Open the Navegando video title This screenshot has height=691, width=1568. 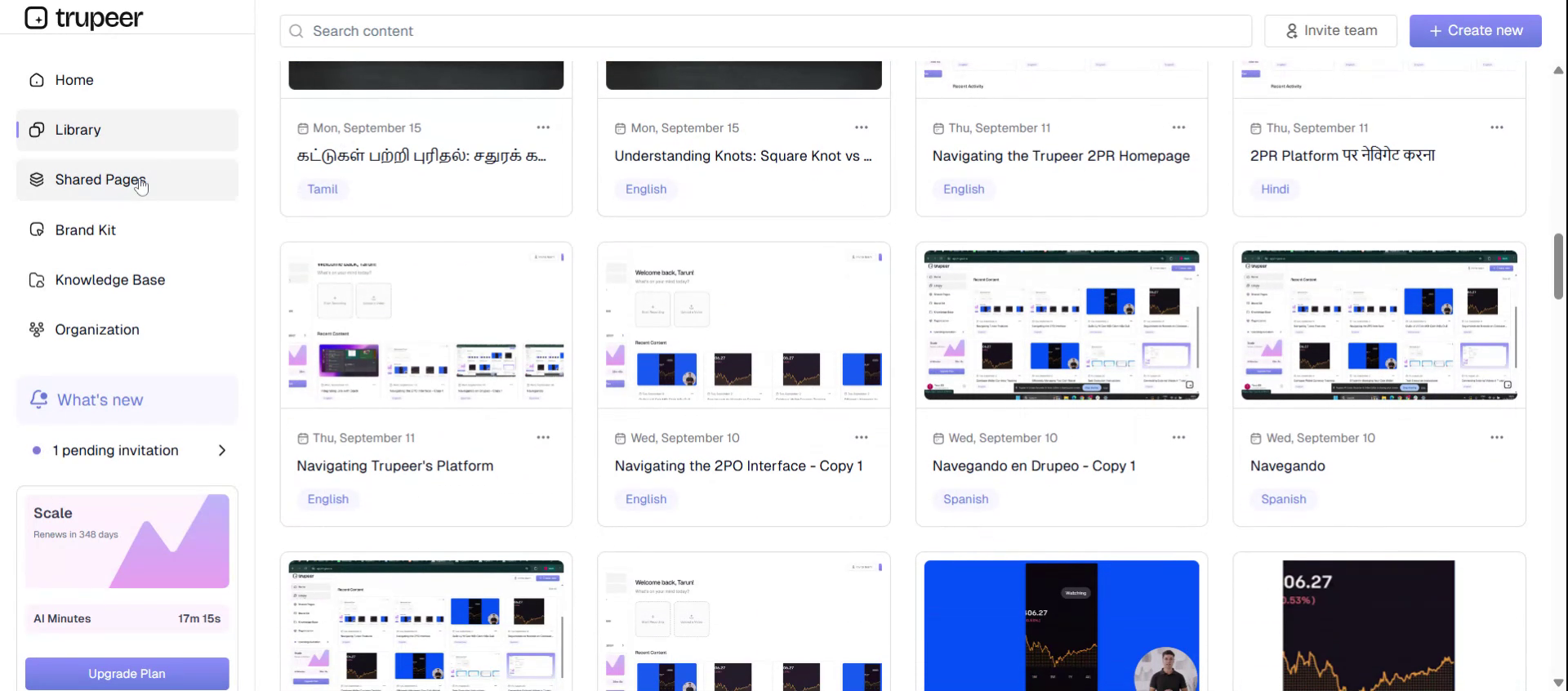(x=1288, y=466)
